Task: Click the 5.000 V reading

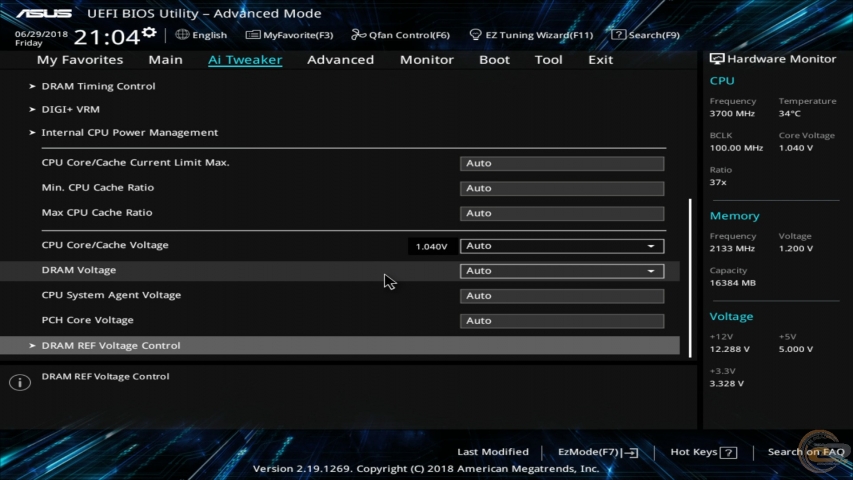Action: tap(796, 349)
